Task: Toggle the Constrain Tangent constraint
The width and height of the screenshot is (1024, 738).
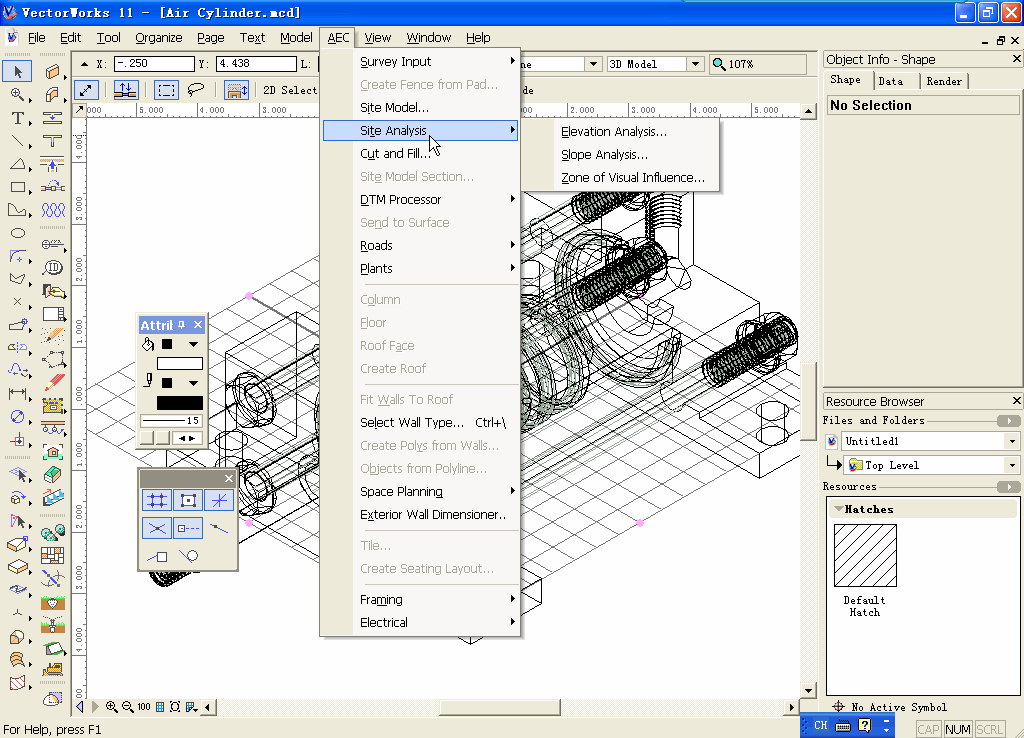Action: point(188,556)
